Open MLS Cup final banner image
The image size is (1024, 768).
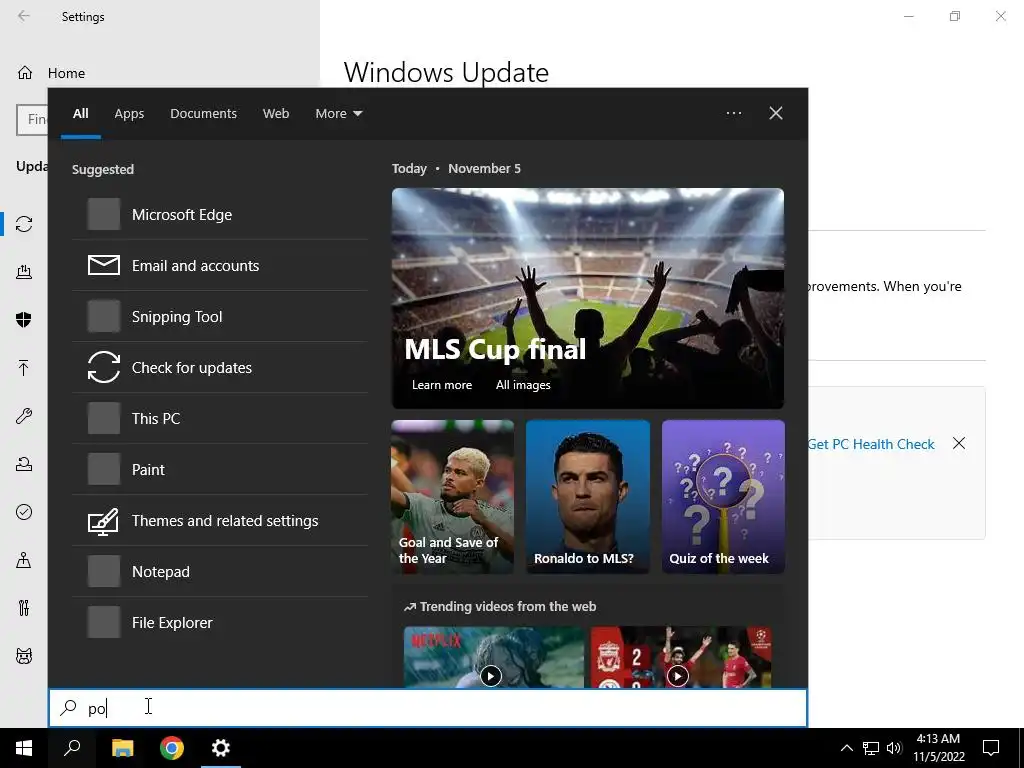[588, 298]
